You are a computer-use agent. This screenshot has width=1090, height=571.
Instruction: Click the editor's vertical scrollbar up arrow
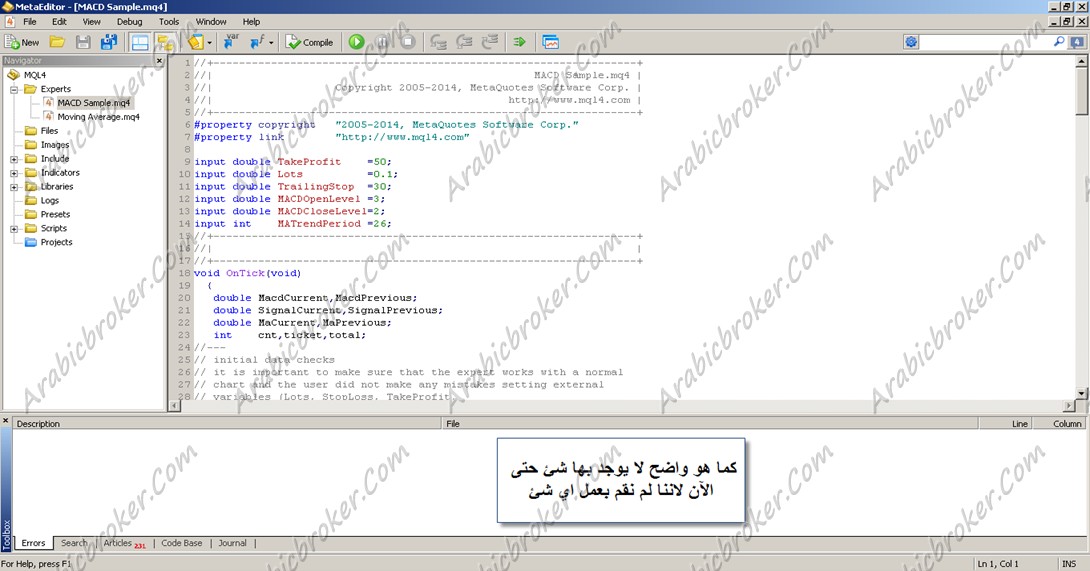(x=1081, y=61)
